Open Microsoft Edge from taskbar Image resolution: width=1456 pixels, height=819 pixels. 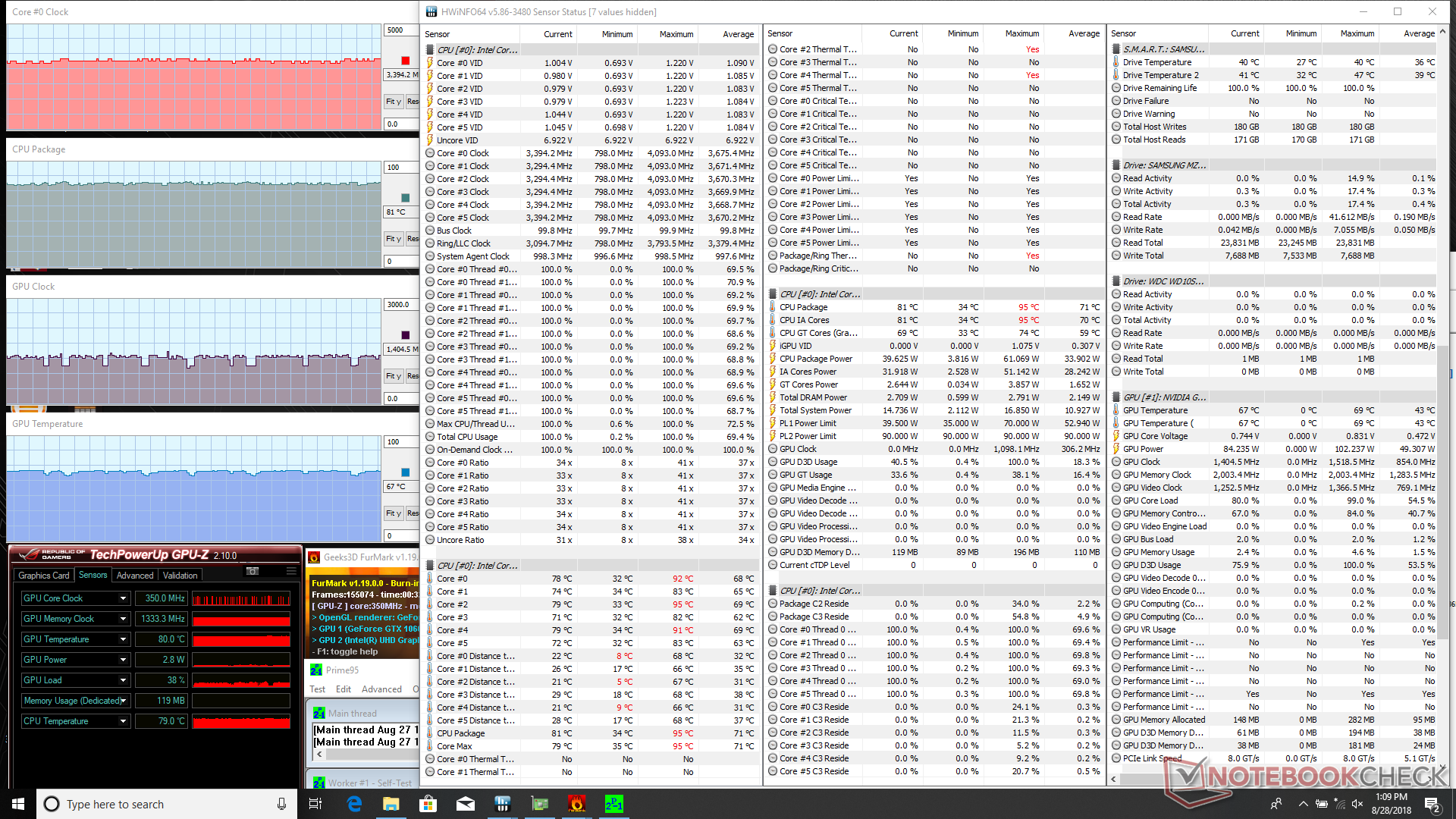click(x=354, y=804)
